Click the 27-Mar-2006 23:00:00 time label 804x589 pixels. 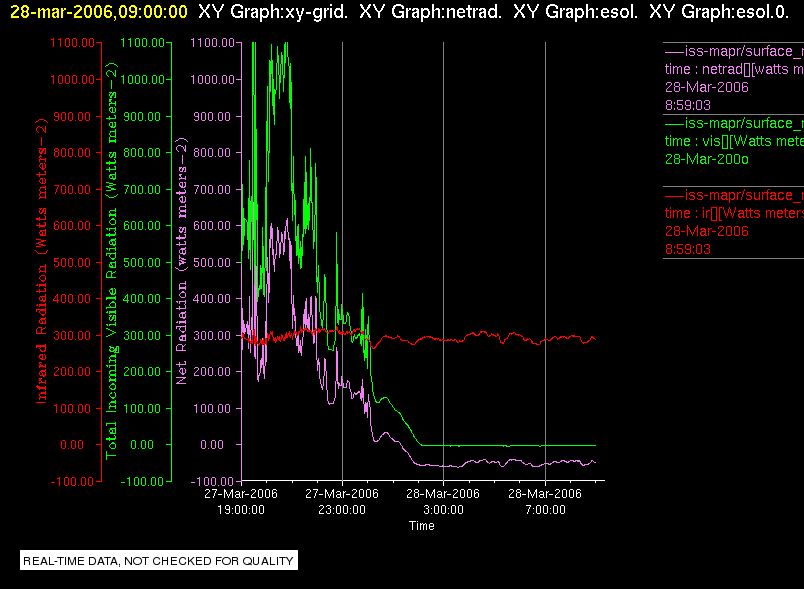point(342,501)
